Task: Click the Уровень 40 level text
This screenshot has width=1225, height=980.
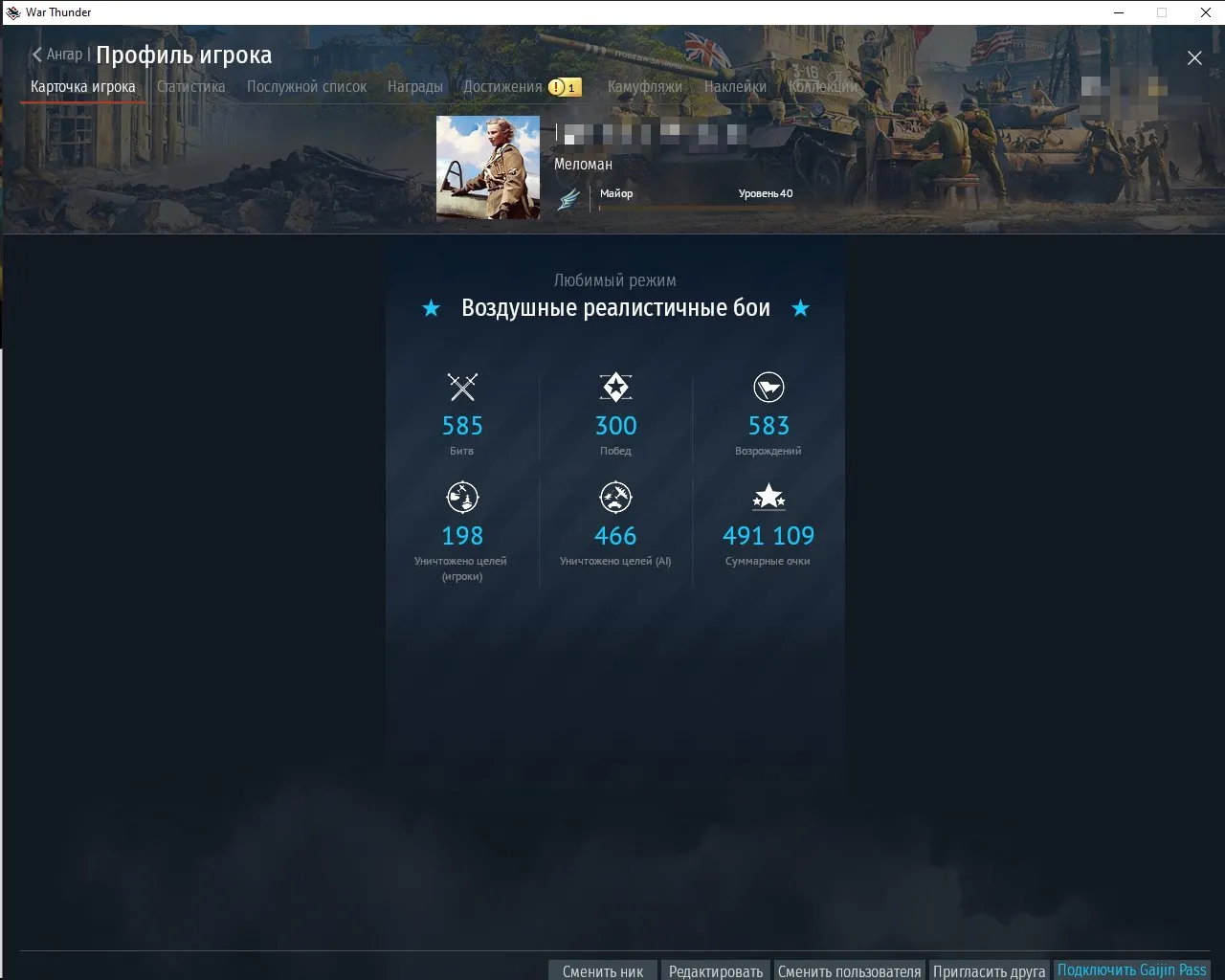Action: tap(766, 193)
